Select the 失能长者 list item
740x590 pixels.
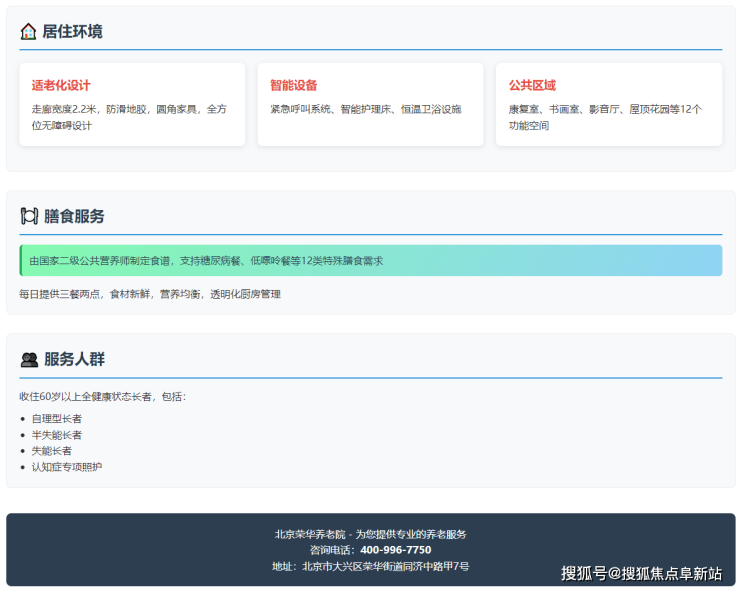point(52,450)
